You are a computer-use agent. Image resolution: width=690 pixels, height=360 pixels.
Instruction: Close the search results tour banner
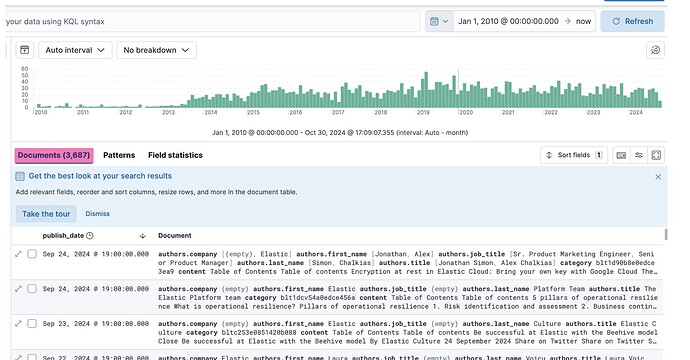click(x=658, y=177)
